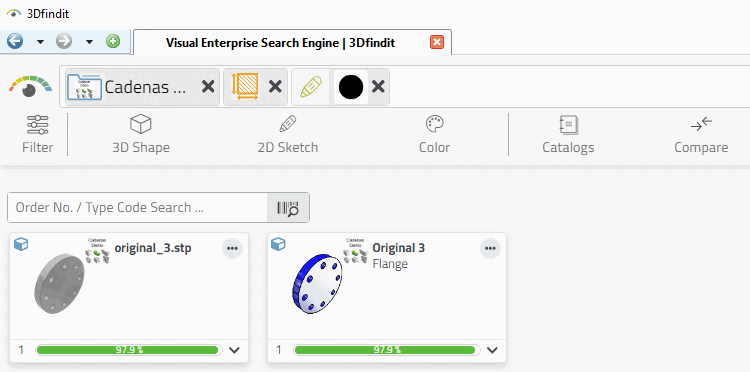Remove the black color filter chip
The image size is (750, 372).
[x=378, y=87]
